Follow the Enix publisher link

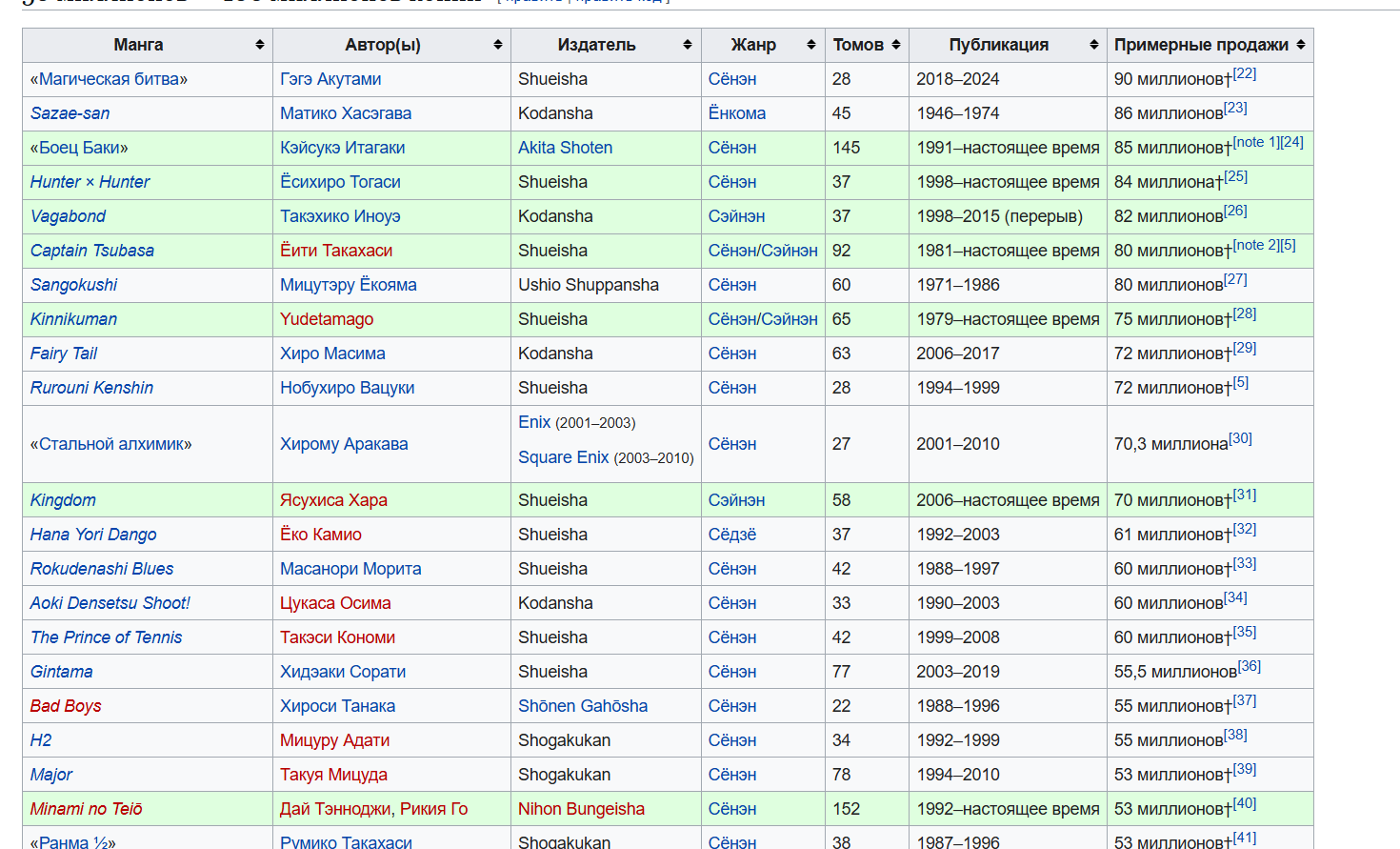(x=534, y=422)
